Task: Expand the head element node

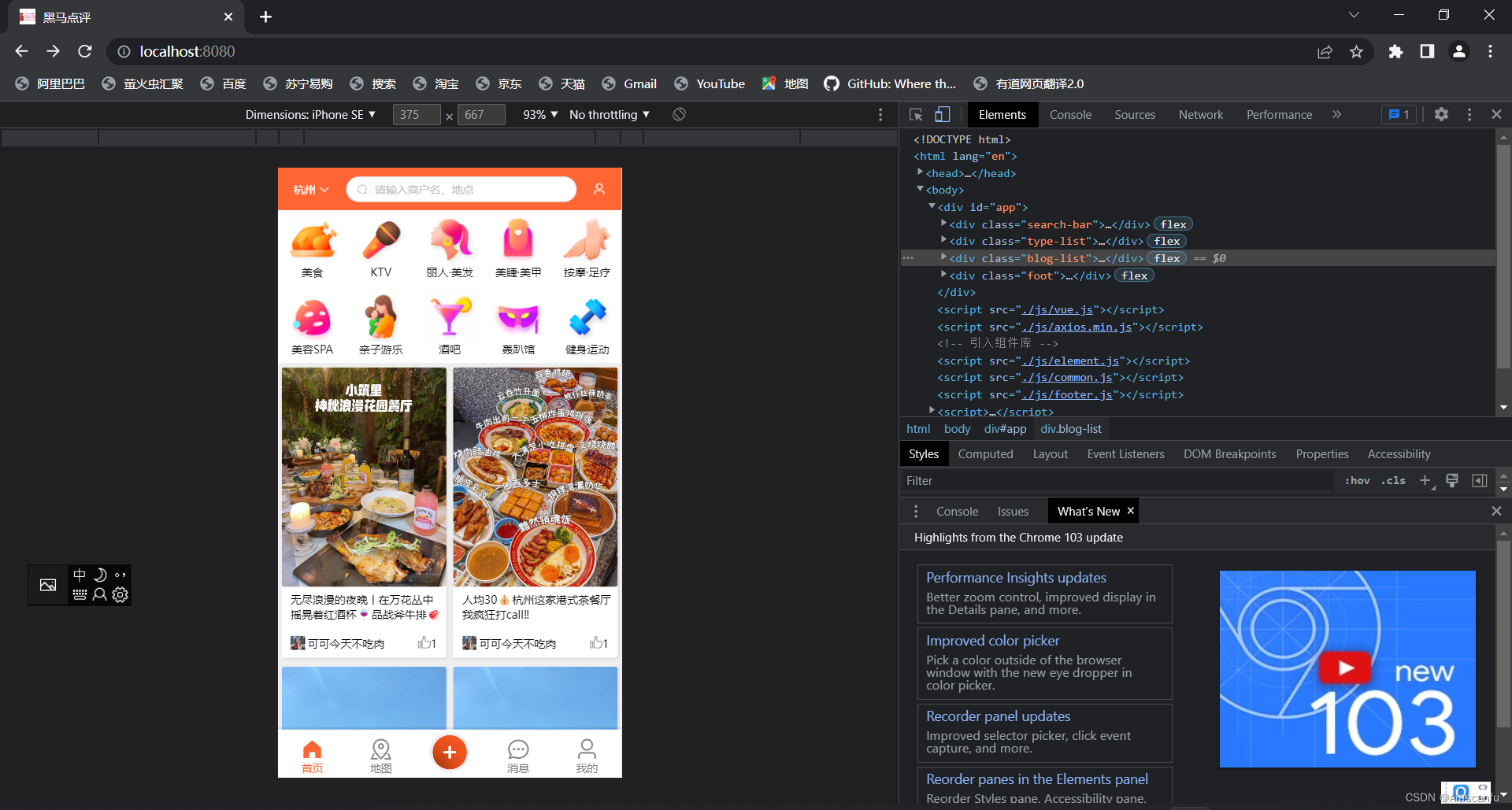Action: coord(920,172)
